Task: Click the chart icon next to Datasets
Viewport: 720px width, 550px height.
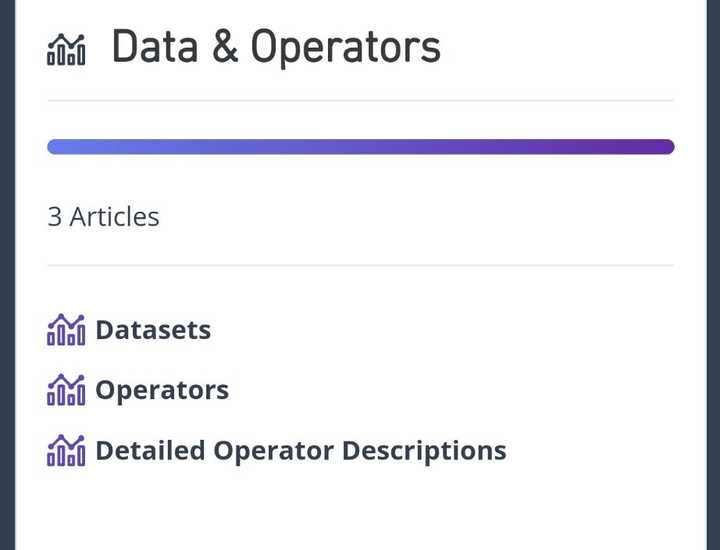Action: point(66,330)
